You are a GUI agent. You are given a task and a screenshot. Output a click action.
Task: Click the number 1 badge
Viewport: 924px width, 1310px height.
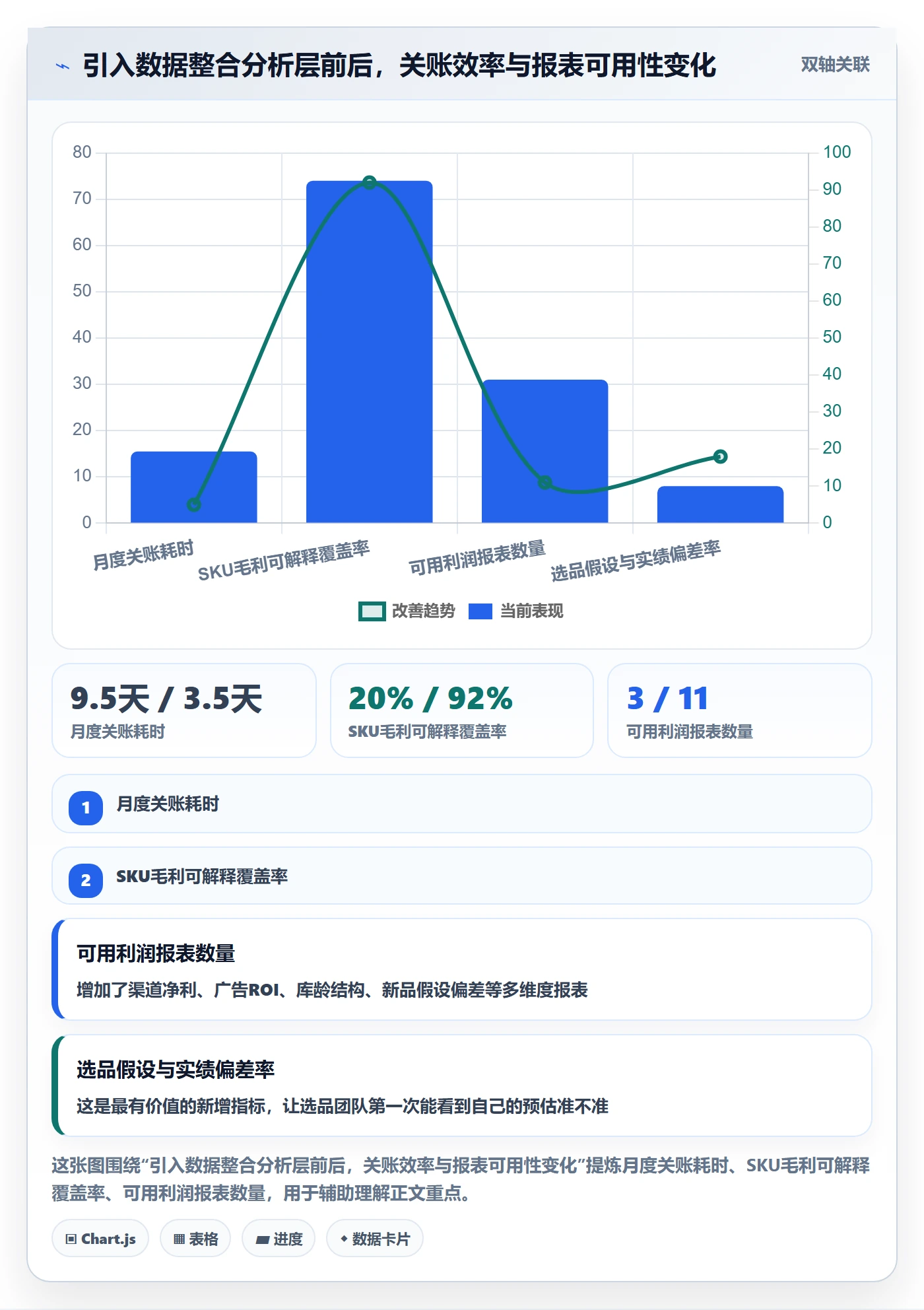(x=86, y=808)
